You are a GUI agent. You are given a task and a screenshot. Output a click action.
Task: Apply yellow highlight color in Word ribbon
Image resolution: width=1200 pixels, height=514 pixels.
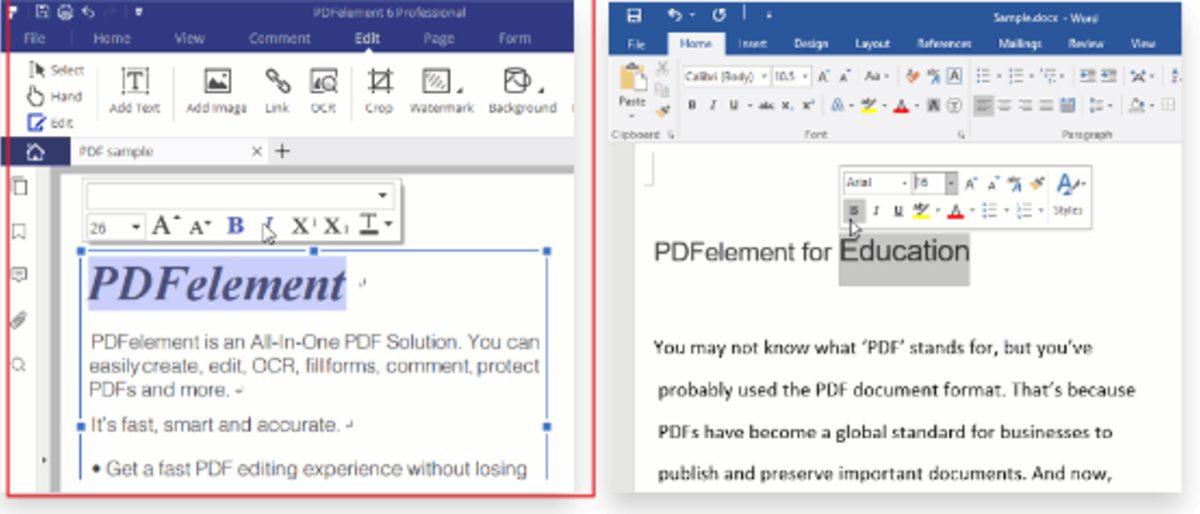point(869,105)
